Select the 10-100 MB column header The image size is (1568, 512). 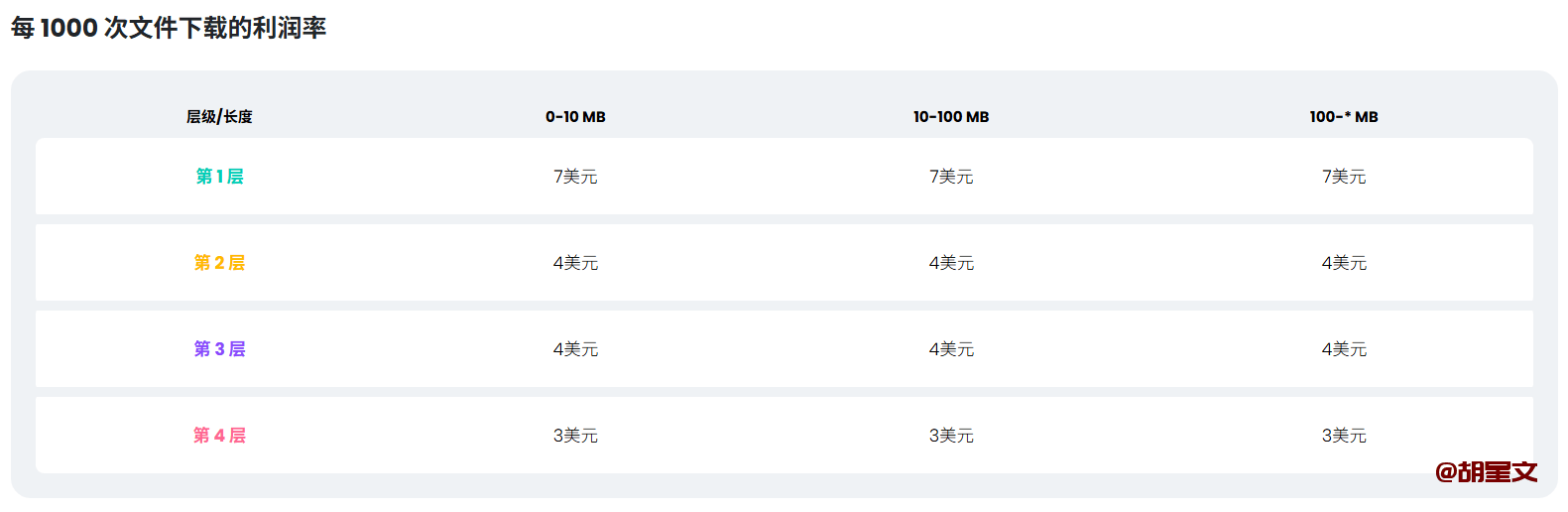pyautogui.click(x=951, y=117)
